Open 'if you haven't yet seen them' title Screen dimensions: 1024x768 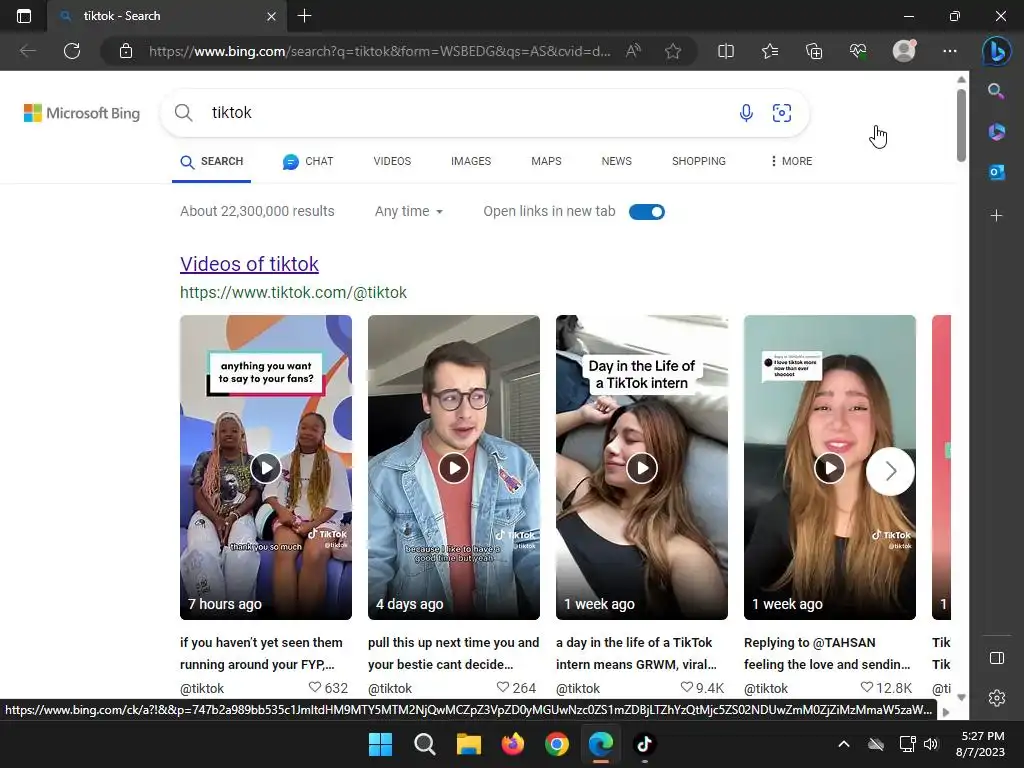[x=261, y=653]
